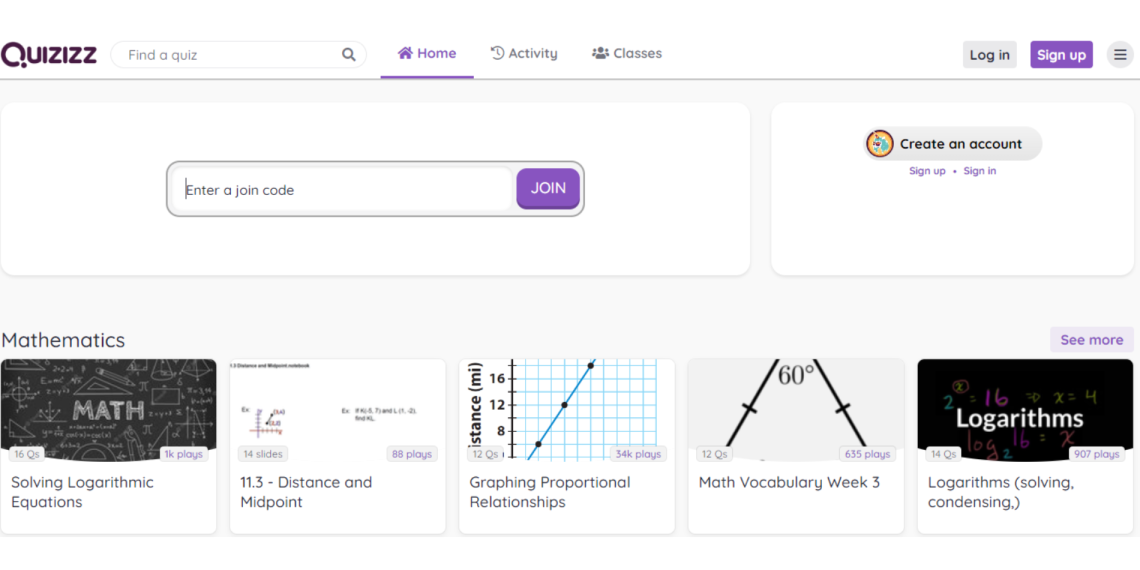Click the Quizizz logo
This screenshot has width=1140, height=570.
[x=49, y=54]
